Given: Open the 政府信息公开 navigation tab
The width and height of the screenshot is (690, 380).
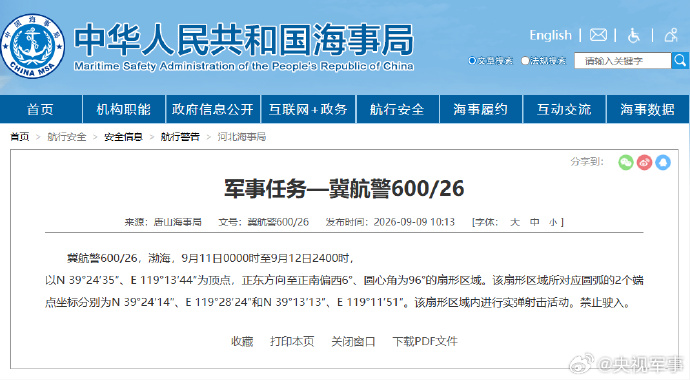Looking at the screenshot, I should 213,109.
